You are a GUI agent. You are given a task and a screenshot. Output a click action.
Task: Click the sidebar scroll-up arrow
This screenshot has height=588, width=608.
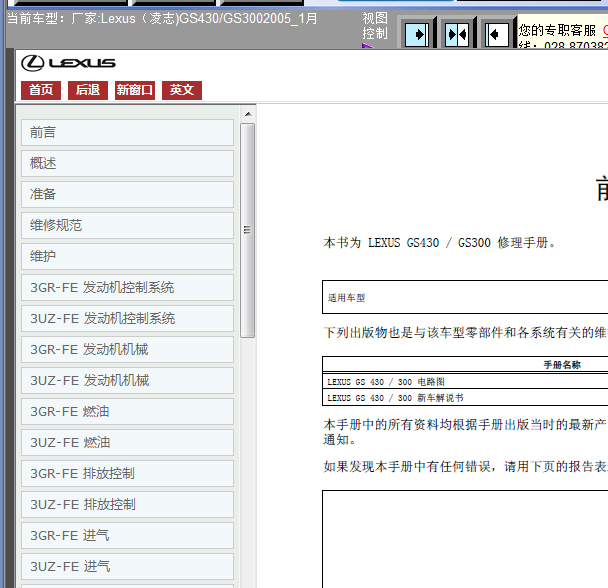click(x=248, y=114)
